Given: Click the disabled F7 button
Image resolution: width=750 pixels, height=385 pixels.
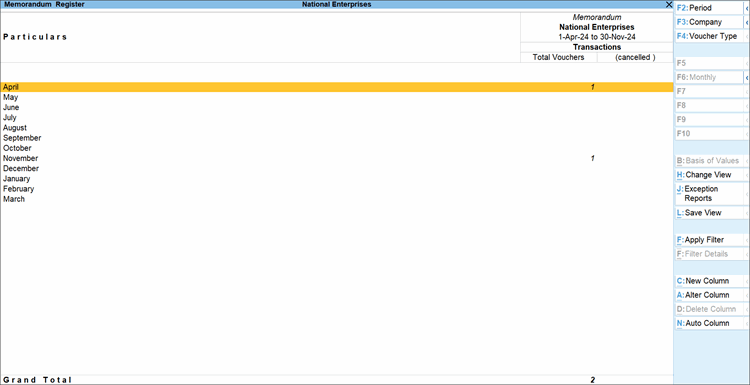Looking at the screenshot, I should tap(709, 91).
